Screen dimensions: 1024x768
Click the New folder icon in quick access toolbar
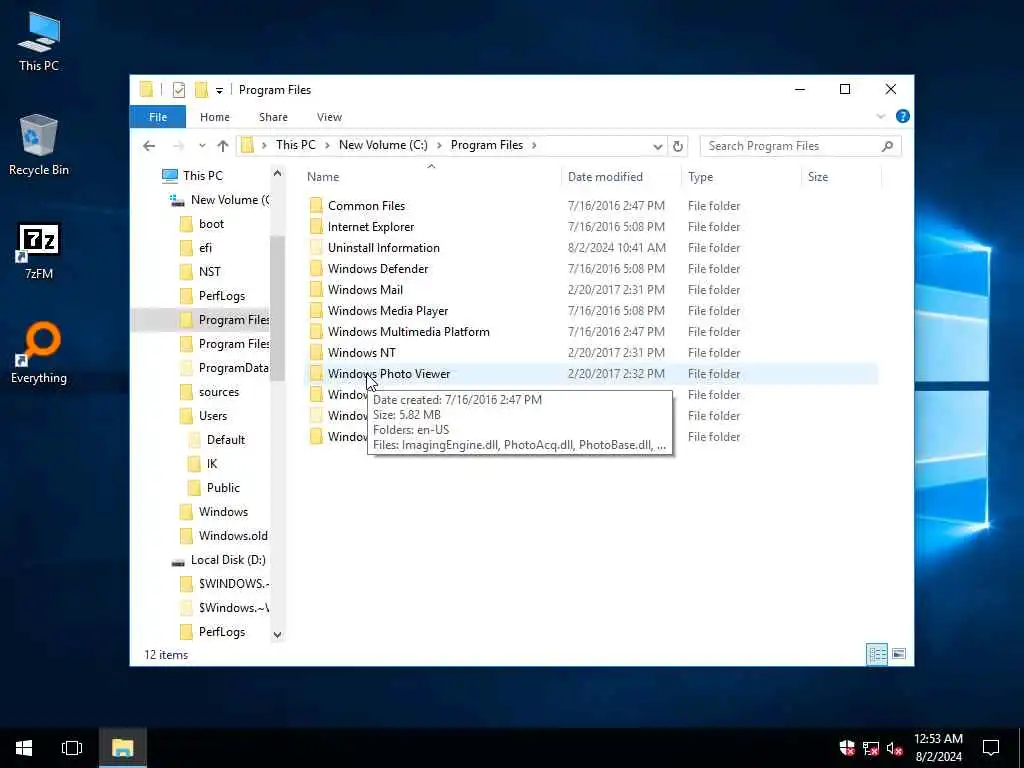(x=201, y=89)
